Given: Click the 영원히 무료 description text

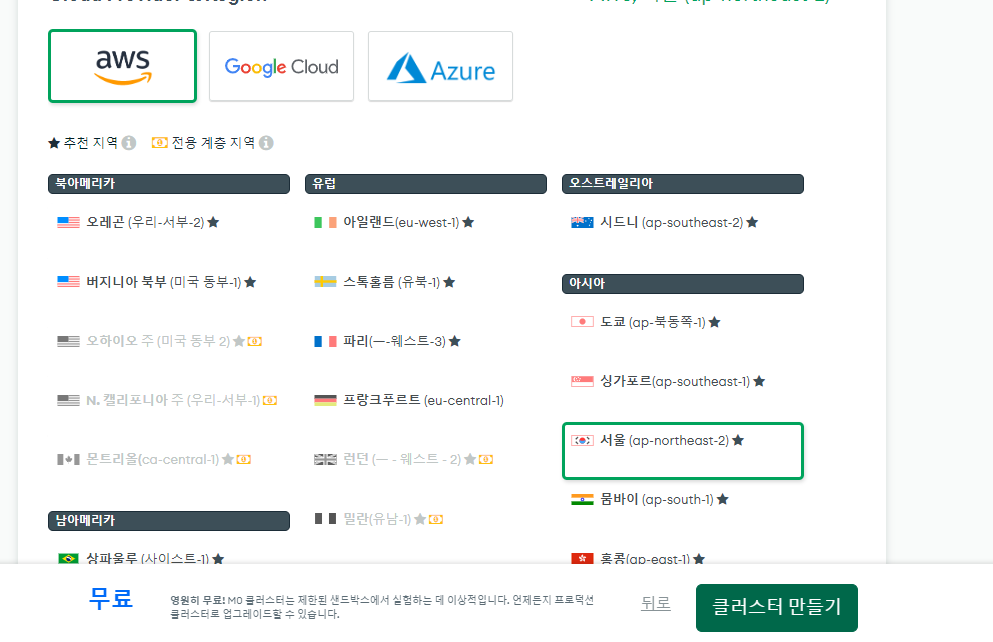Looking at the screenshot, I should pos(382,607).
